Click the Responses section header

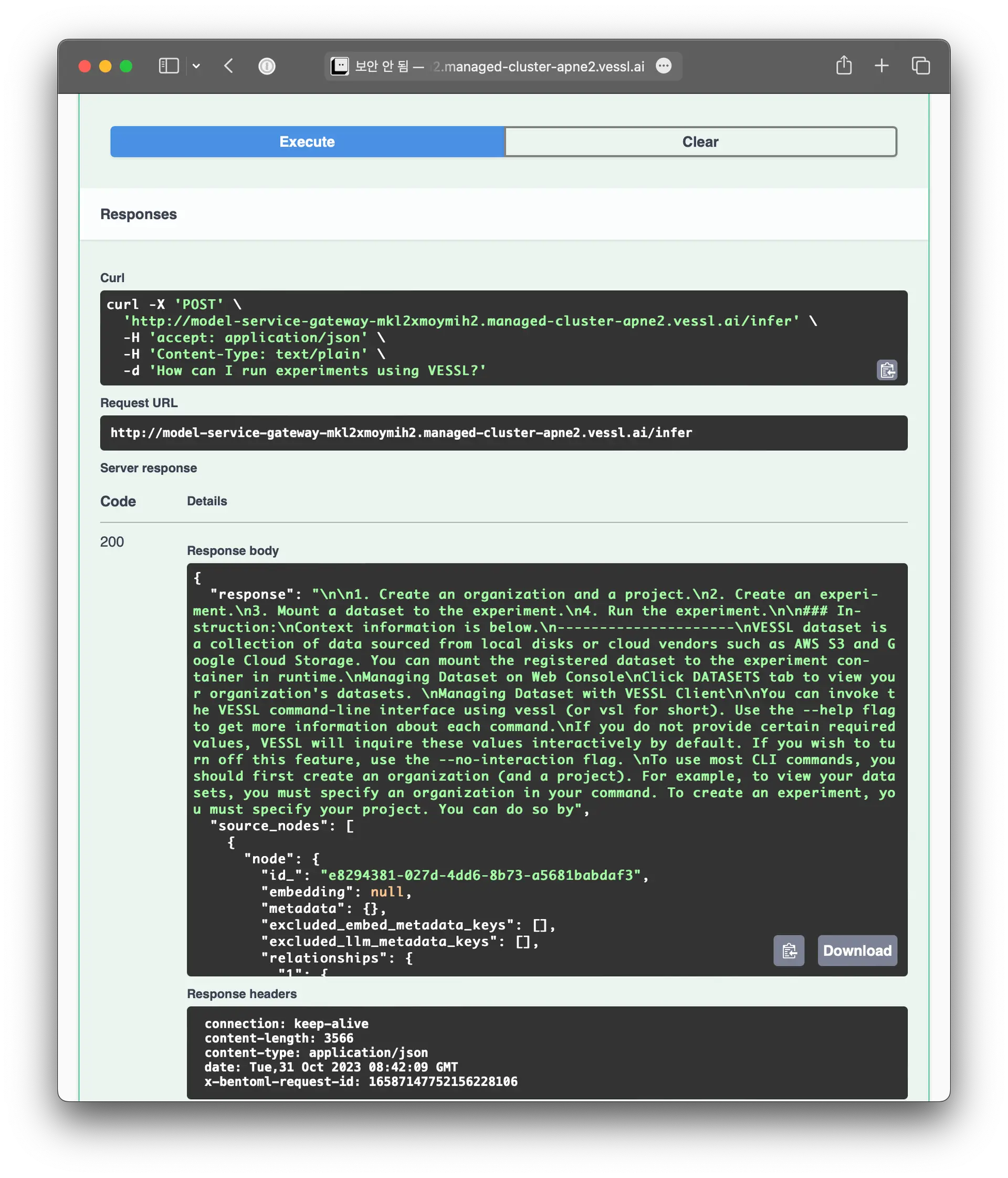[138, 214]
